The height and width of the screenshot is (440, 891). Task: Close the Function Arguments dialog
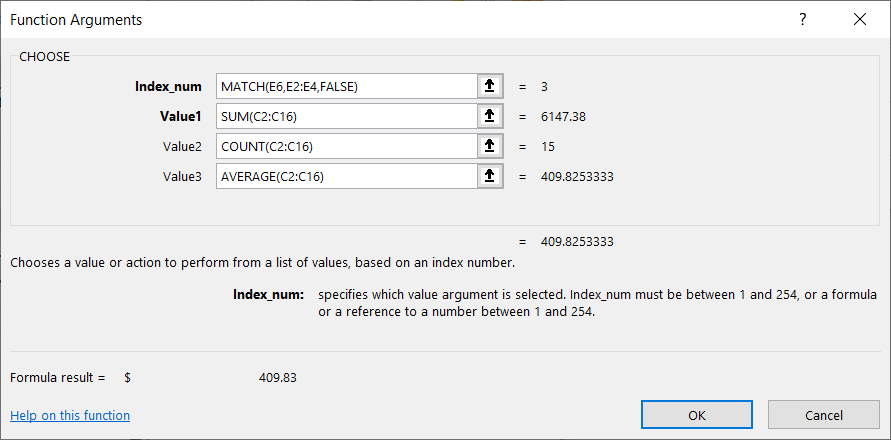(860, 19)
